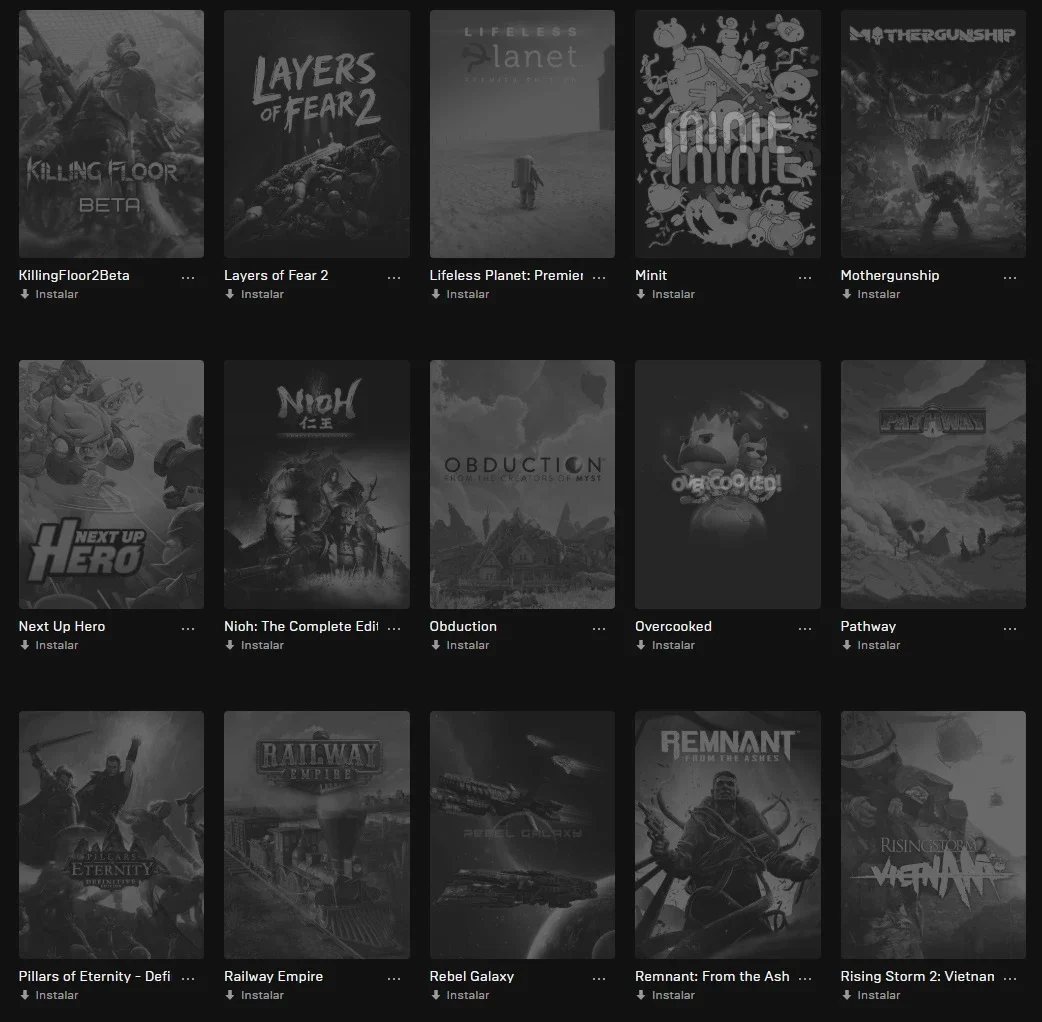Click Instalar under Pillars of Eternity
1042x1022 pixels.
(49, 995)
